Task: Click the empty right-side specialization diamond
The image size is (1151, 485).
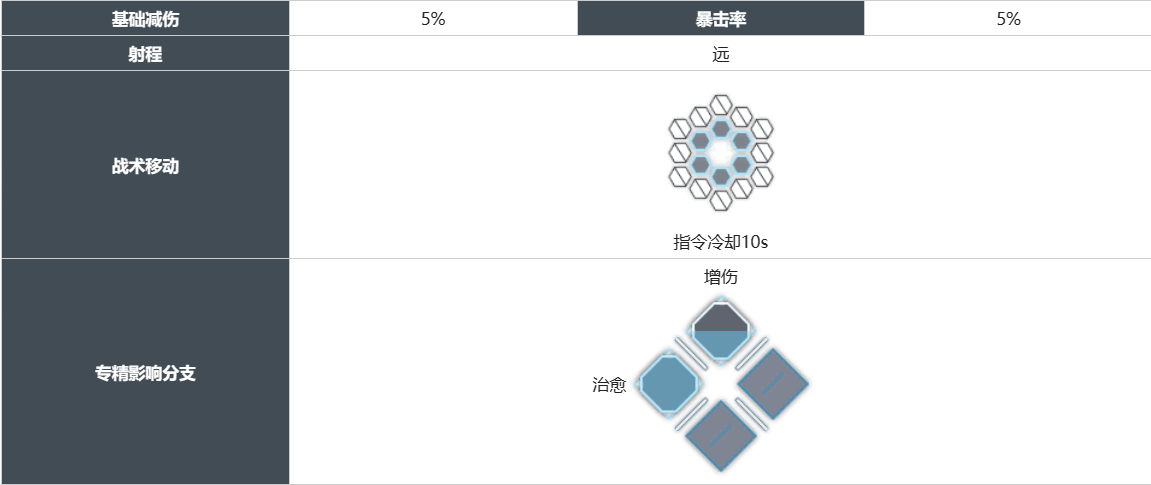Action: tap(772, 383)
